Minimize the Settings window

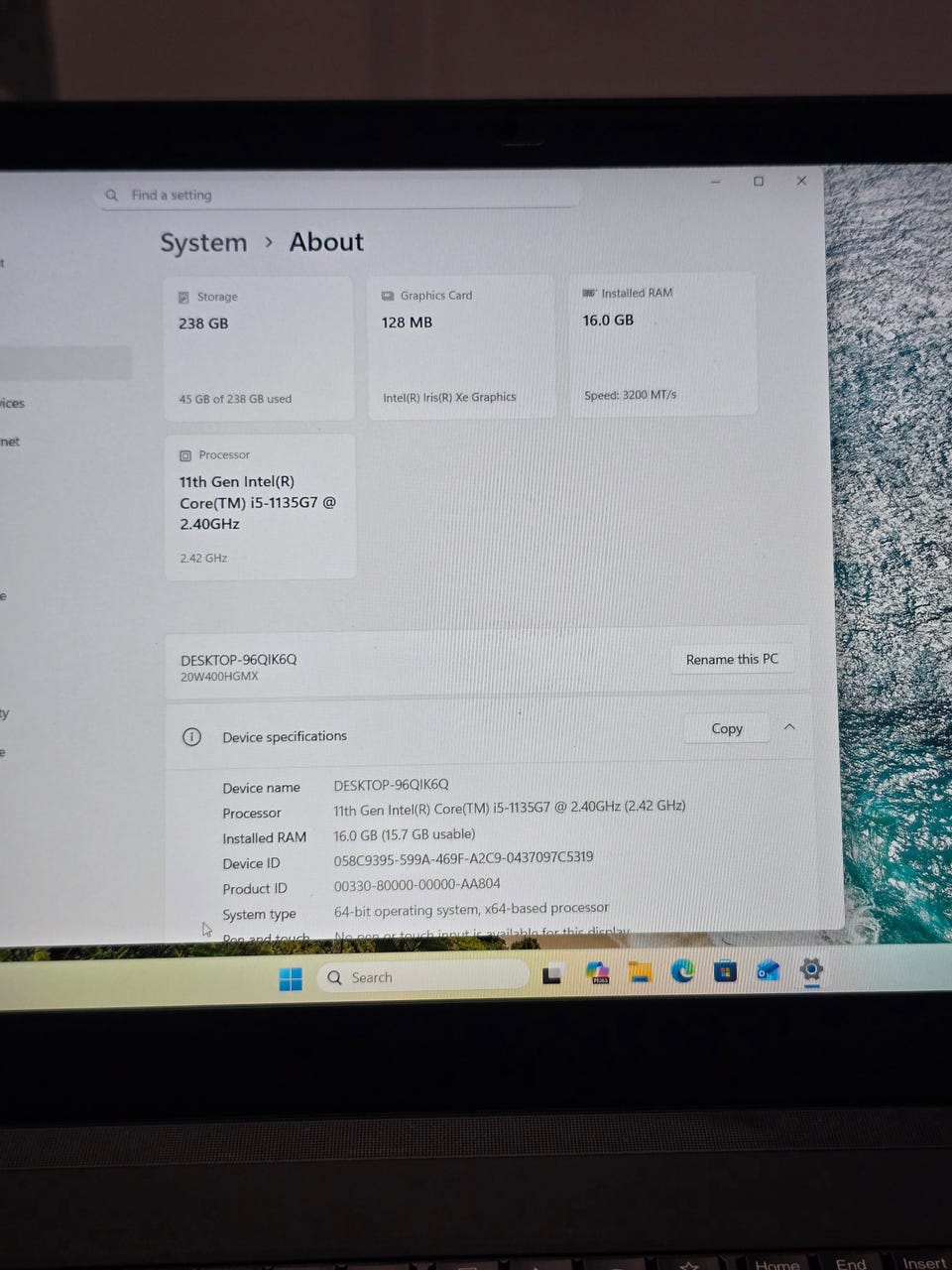(715, 182)
